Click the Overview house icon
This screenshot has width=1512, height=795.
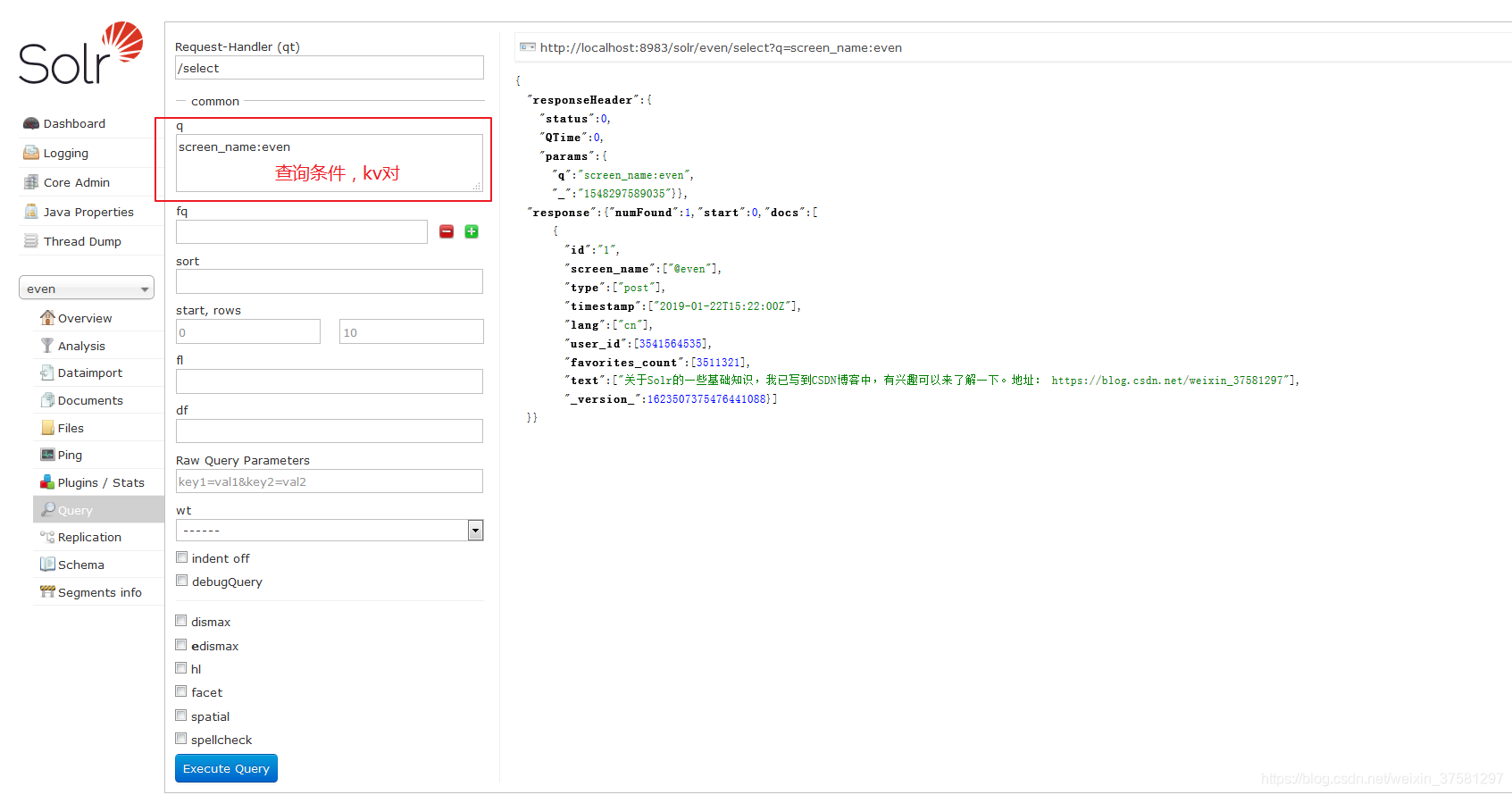click(47, 318)
